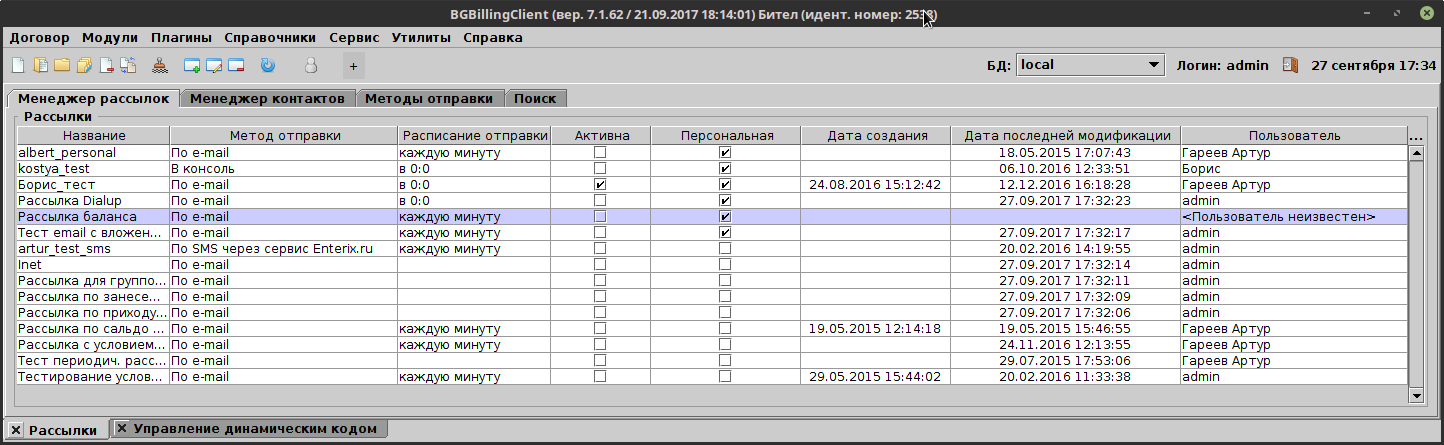Open the Справочники menu
The image size is (1444, 445).
click(x=270, y=38)
